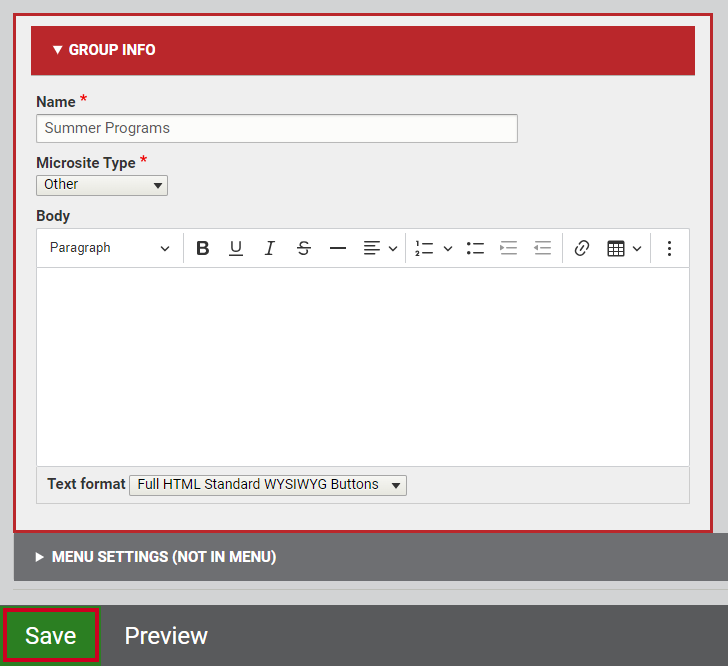The width and height of the screenshot is (728, 666).
Task: Save the group
Action: point(51,635)
